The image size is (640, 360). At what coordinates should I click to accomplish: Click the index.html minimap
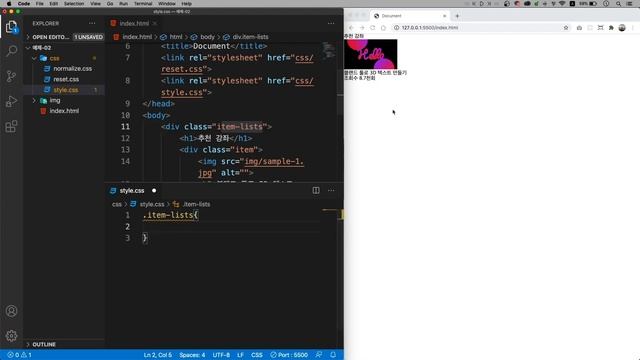coord(328,51)
